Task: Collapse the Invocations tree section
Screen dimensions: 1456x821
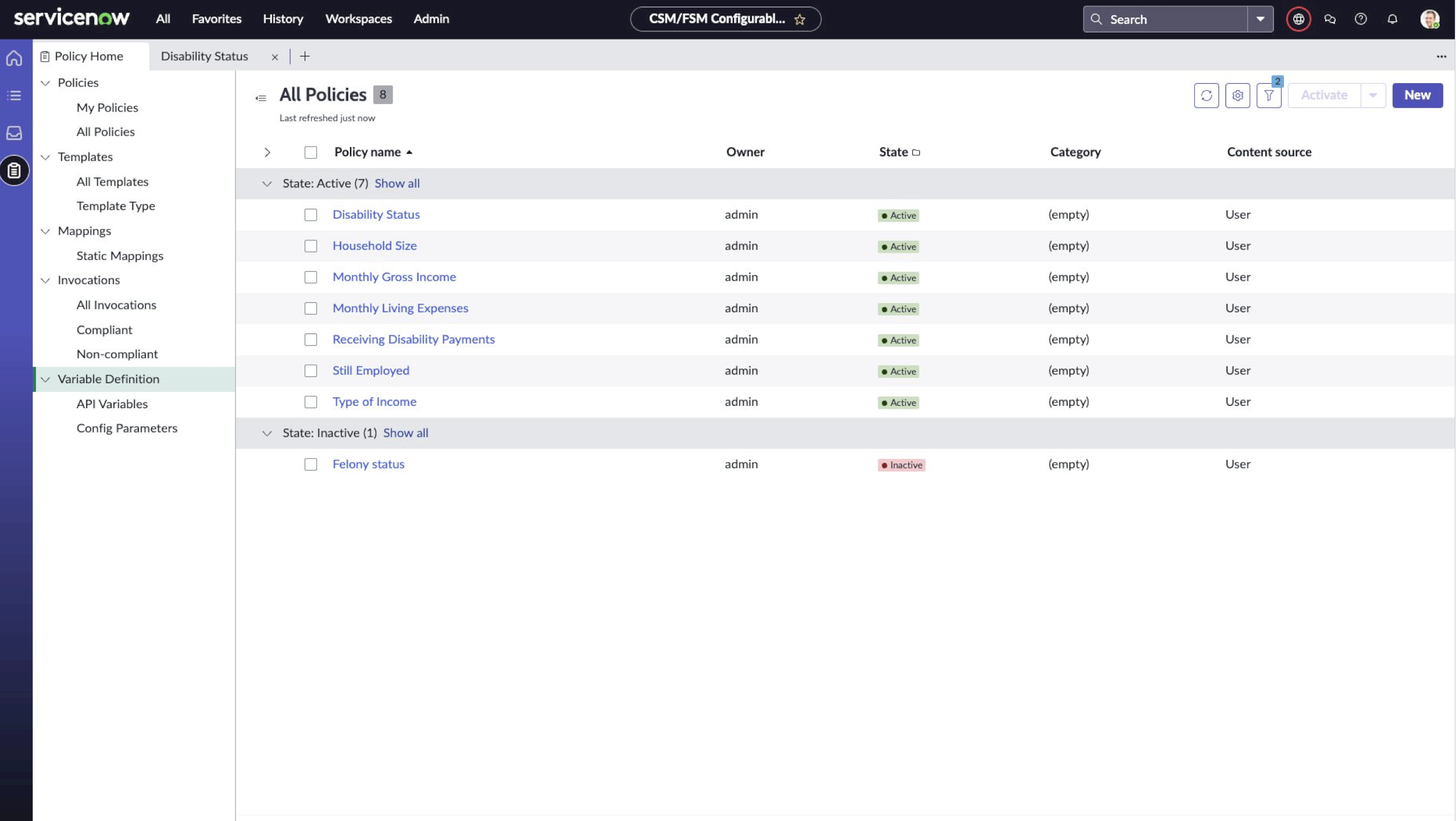Action: pos(45,280)
